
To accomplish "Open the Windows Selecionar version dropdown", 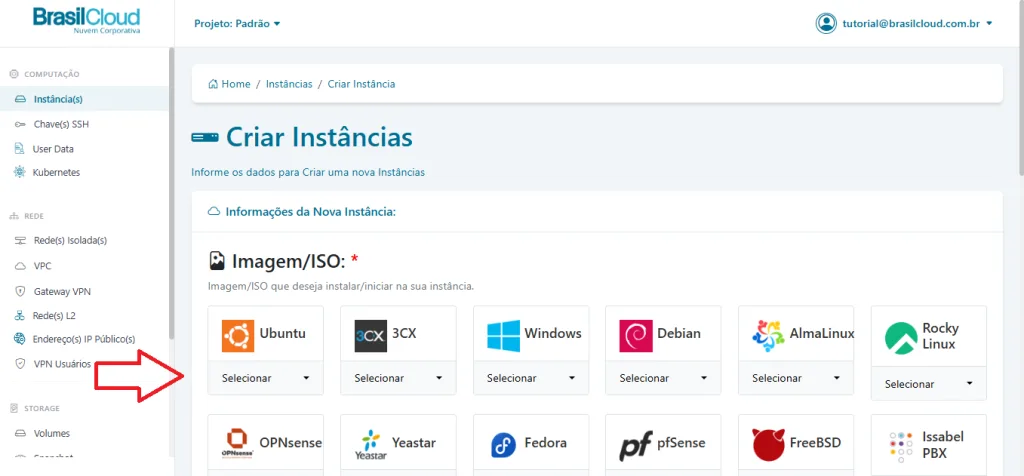I will 531,378.
